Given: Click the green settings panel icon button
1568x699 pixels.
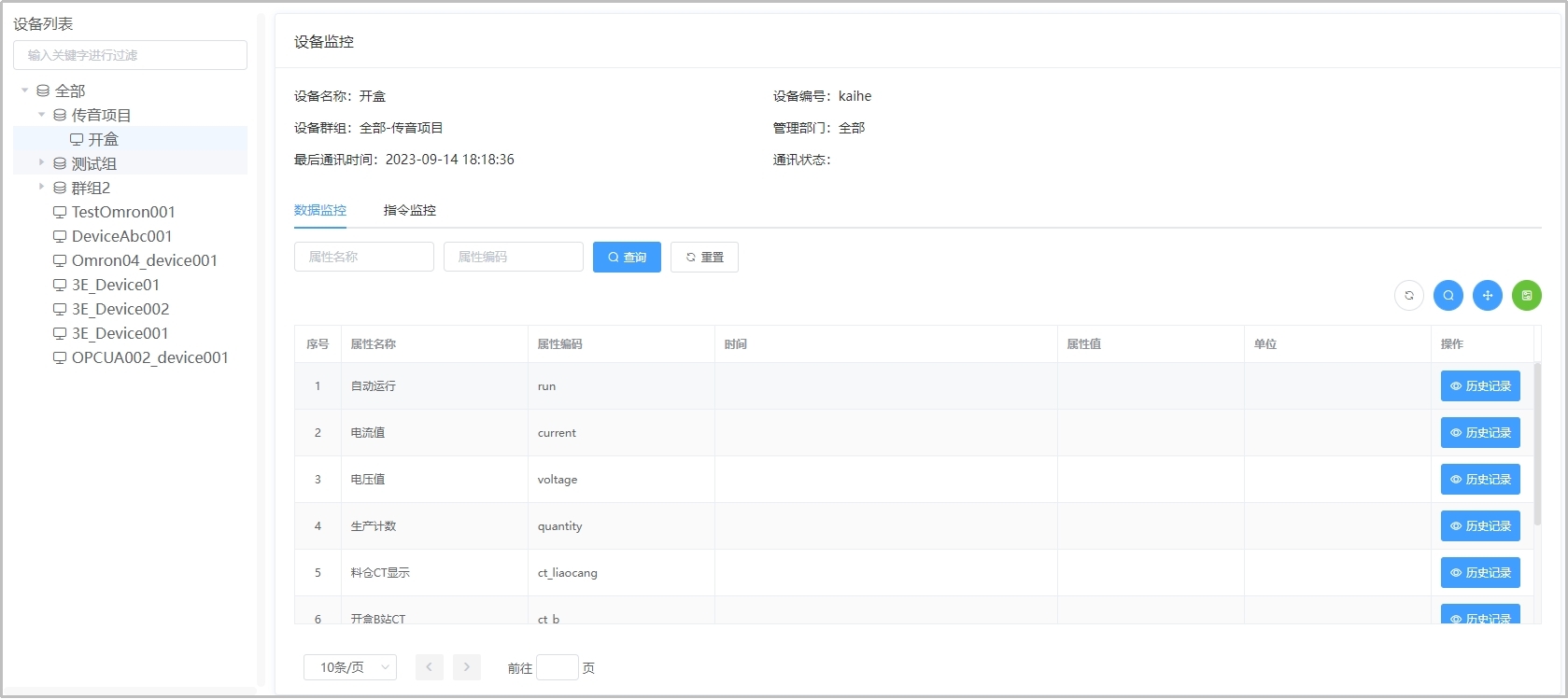Looking at the screenshot, I should (x=1526, y=296).
